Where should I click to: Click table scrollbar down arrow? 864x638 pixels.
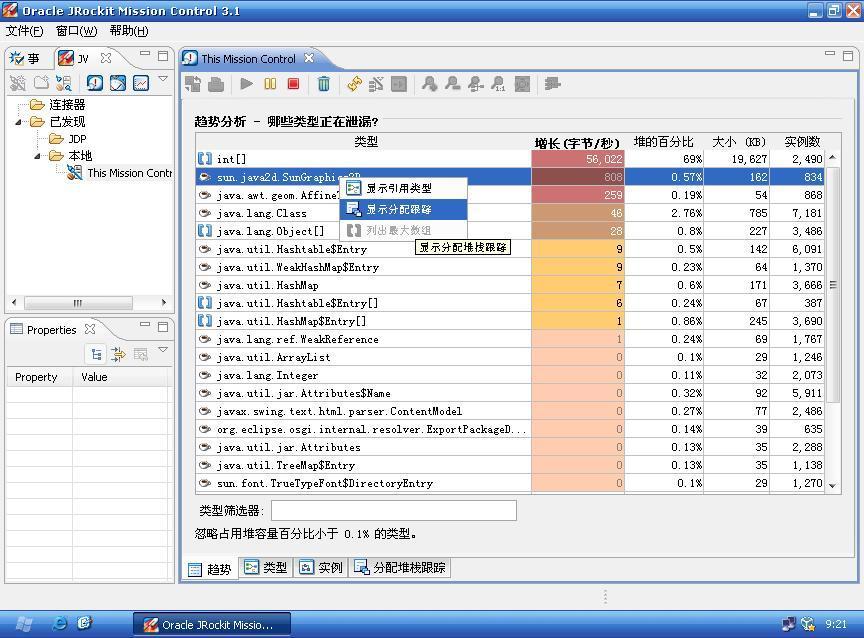832,486
